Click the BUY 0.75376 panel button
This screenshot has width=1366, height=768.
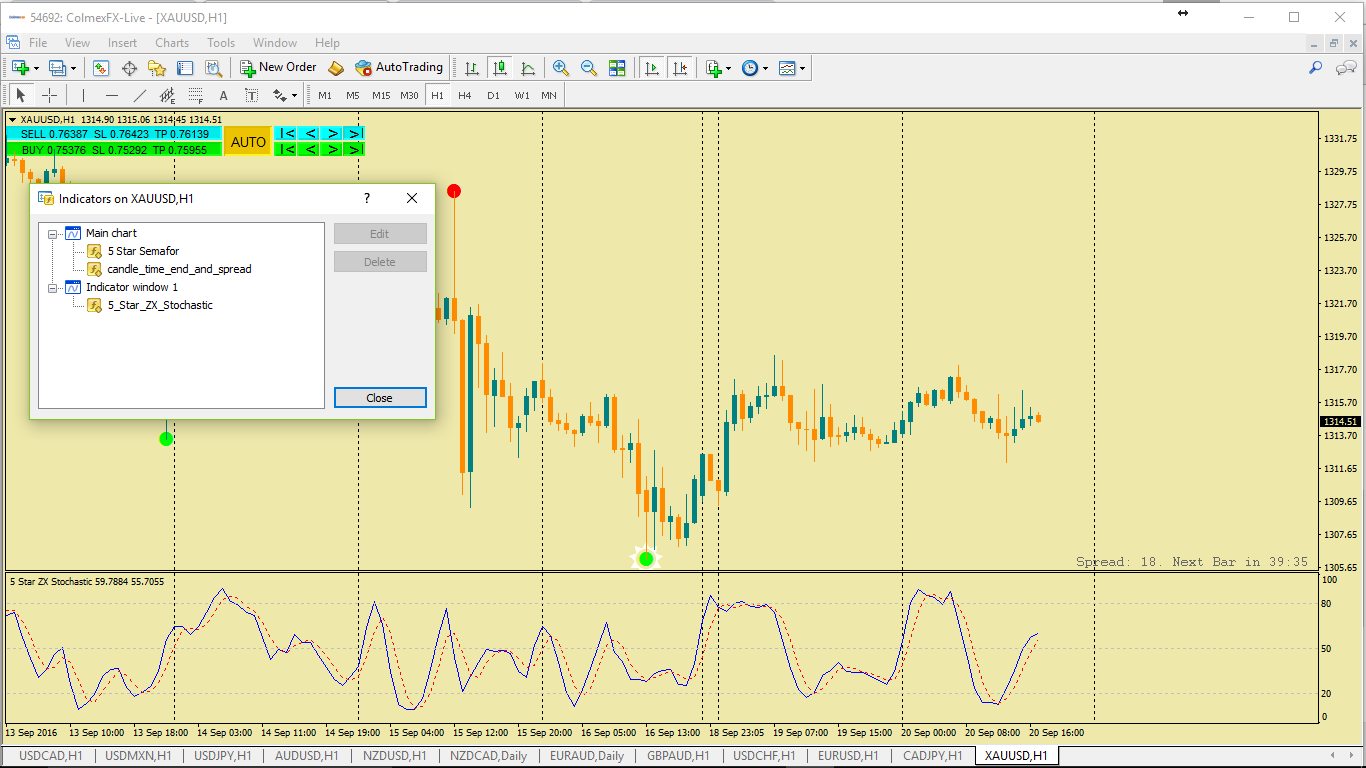tap(114, 150)
